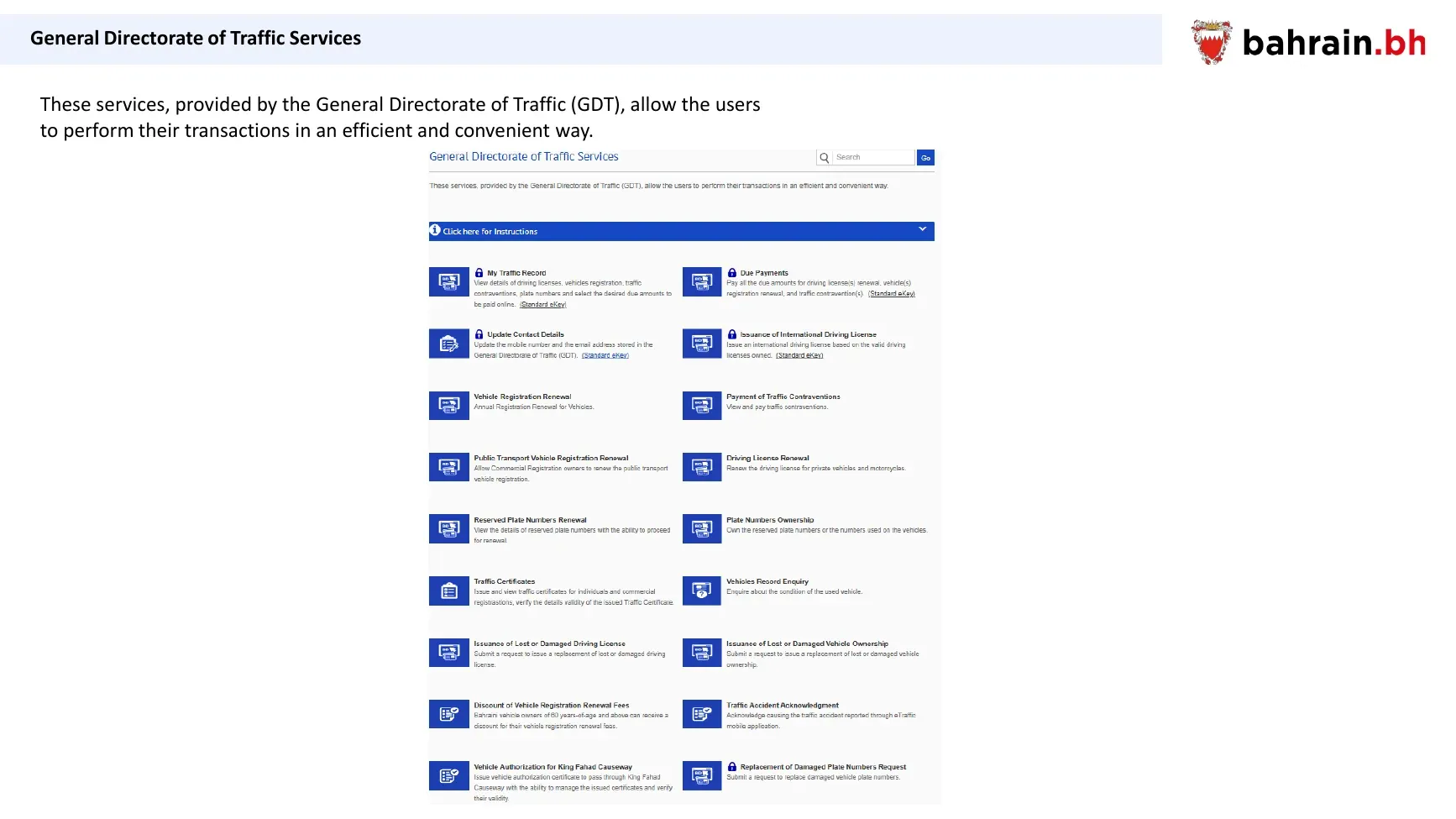Click the Due Payments service icon

(x=702, y=282)
